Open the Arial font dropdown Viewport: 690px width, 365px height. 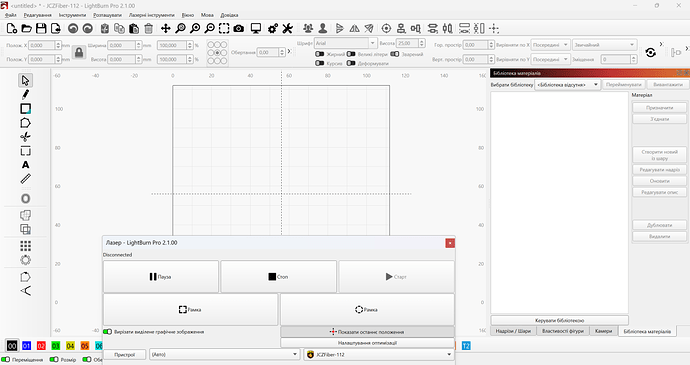tap(346, 43)
